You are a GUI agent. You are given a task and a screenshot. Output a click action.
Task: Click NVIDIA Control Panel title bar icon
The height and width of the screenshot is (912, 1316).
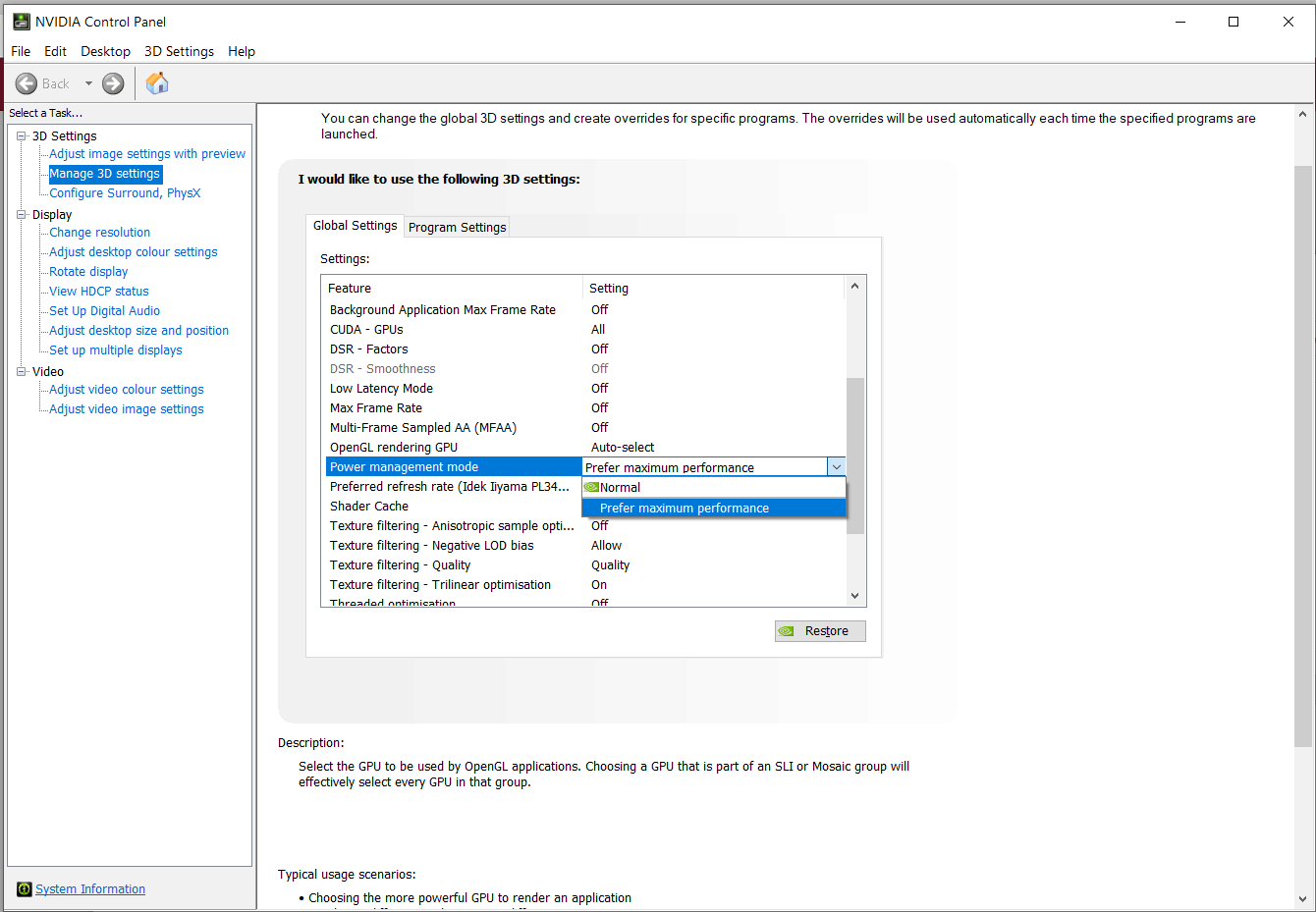tap(21, 22)
